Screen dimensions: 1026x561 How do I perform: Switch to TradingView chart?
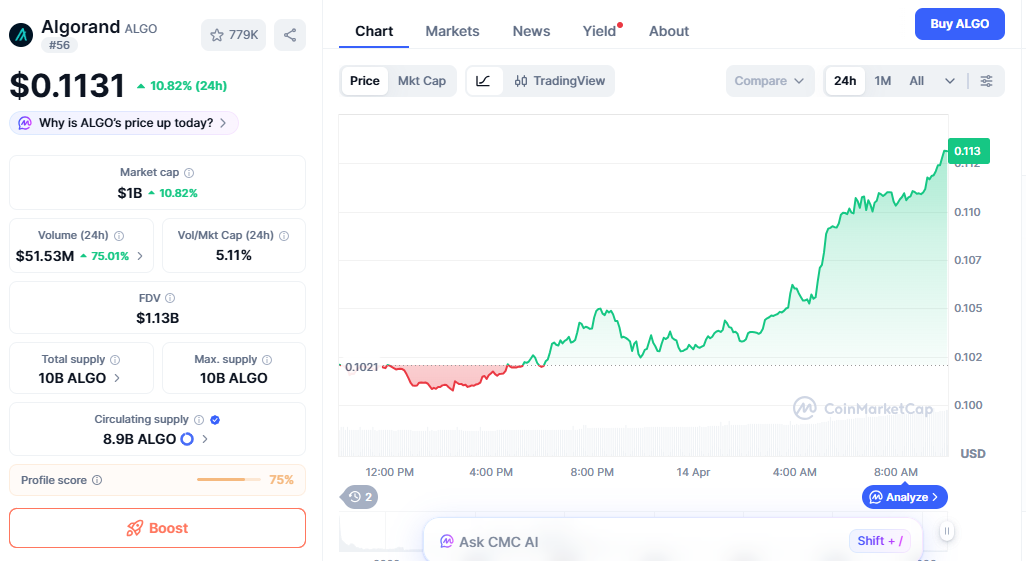[x=559, y=81]
